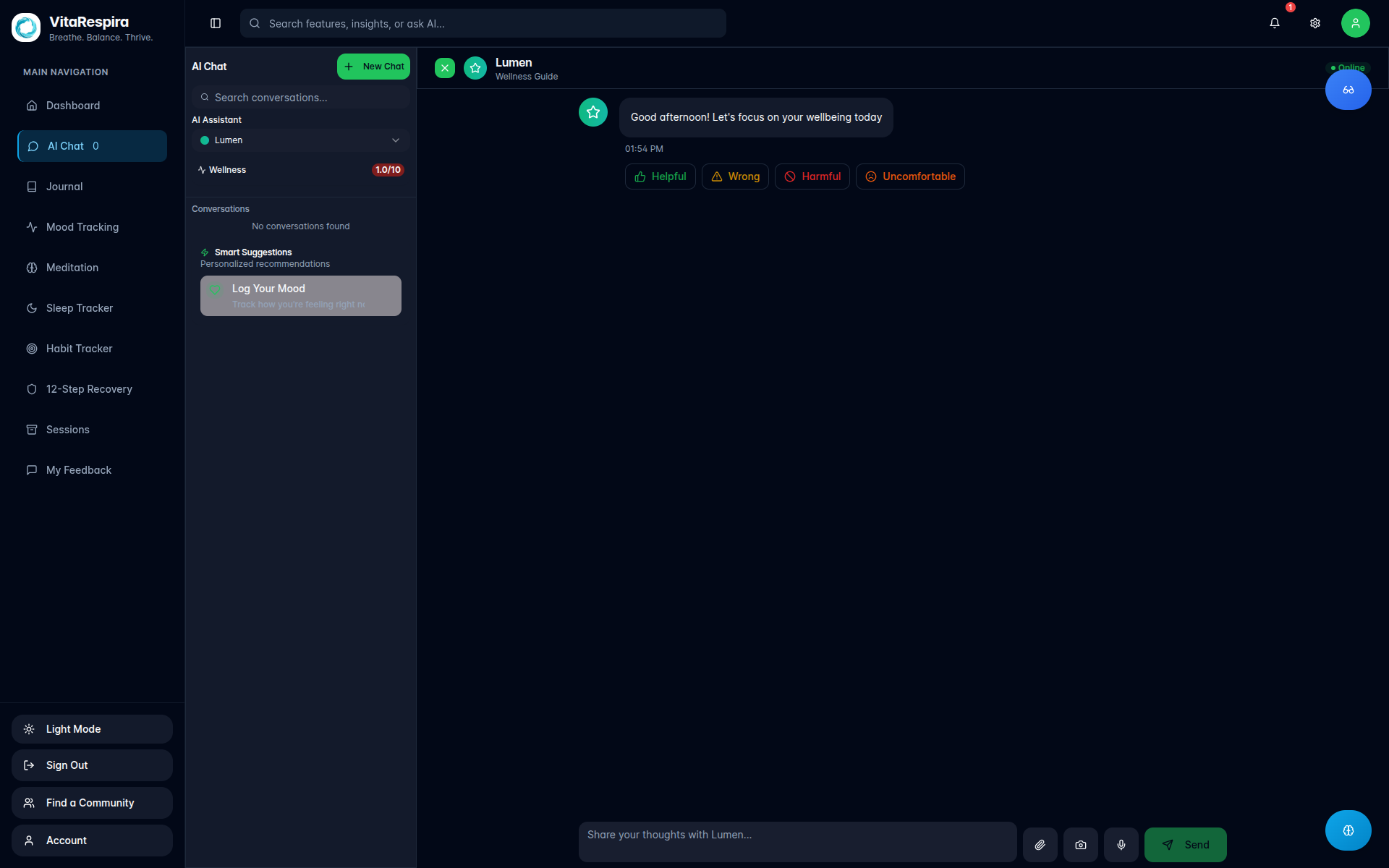Click the camera icon next to message box

[x=1081, y=844]
